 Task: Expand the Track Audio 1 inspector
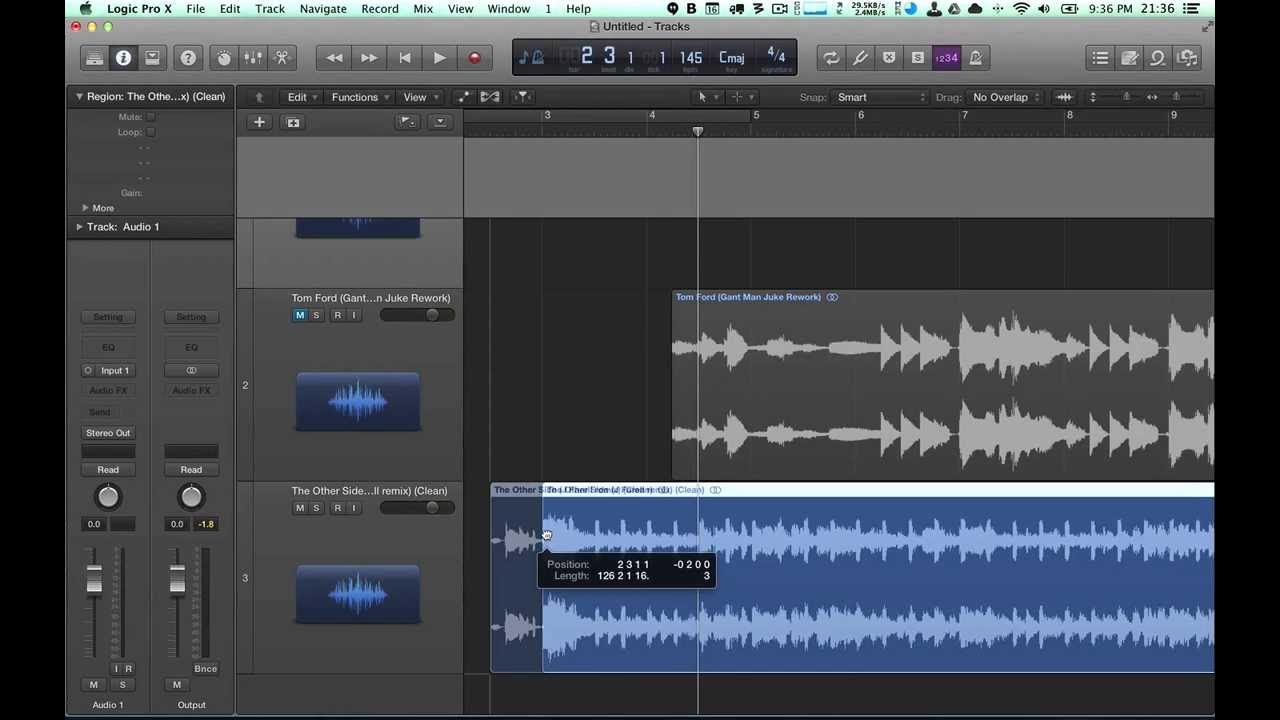[x=79, y=227]
